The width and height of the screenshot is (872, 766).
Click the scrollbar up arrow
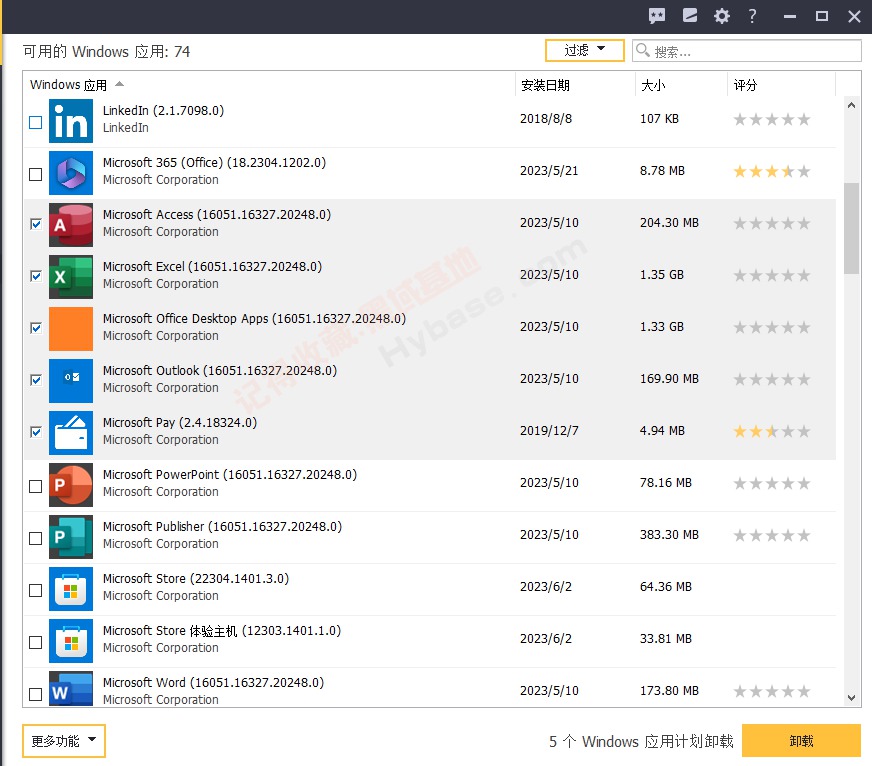coord(851,105)
